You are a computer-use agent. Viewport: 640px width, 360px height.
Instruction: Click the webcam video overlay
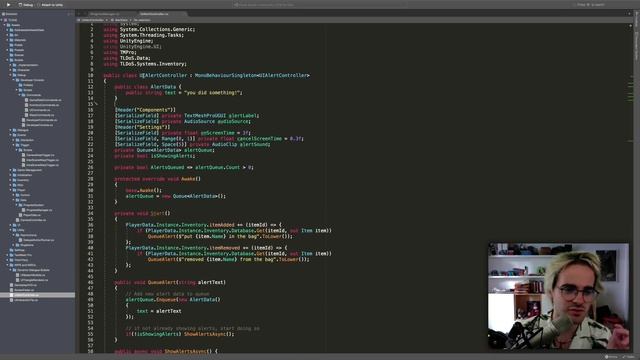558,296
